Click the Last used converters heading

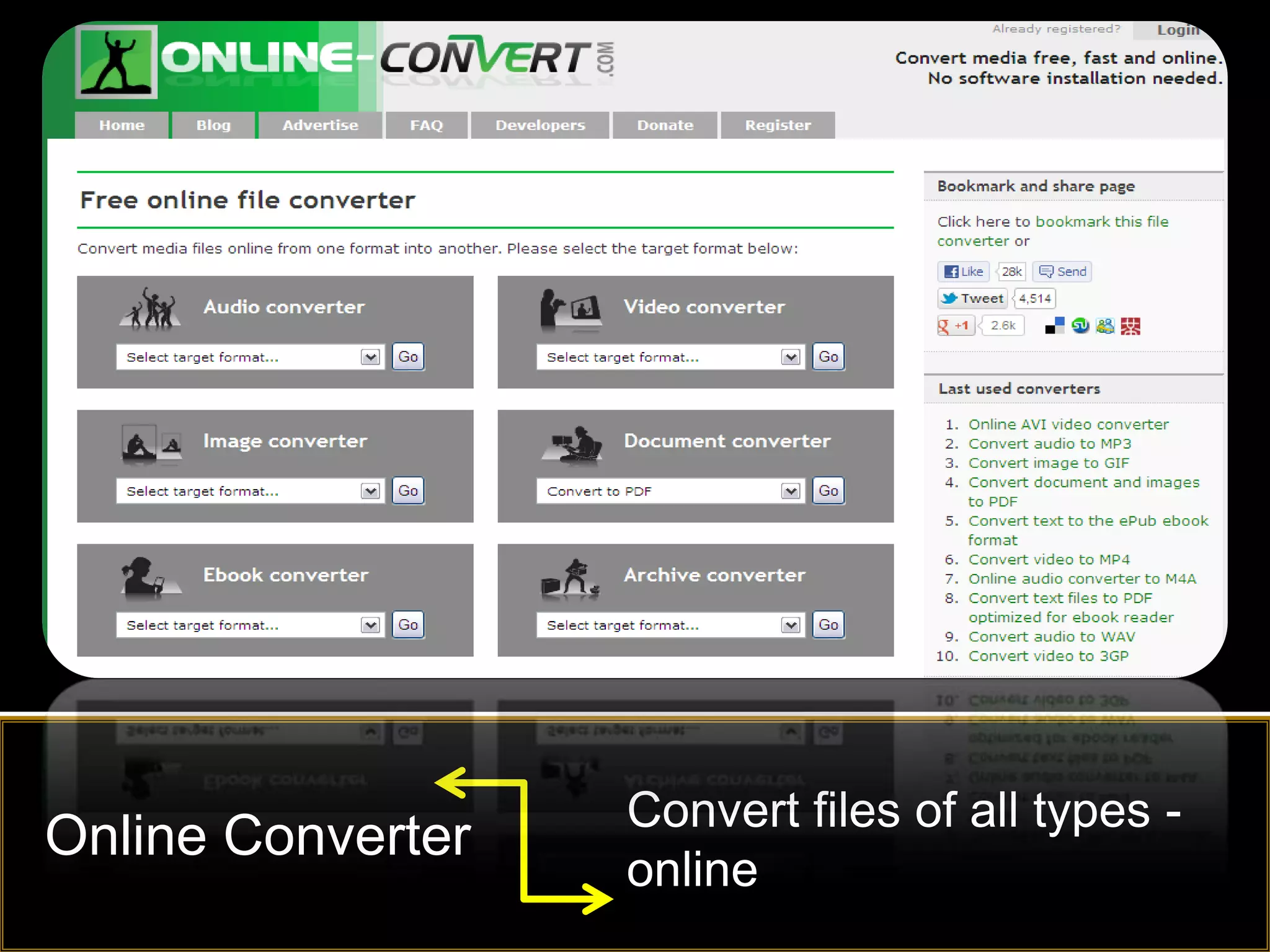(x=1019, y=389)
